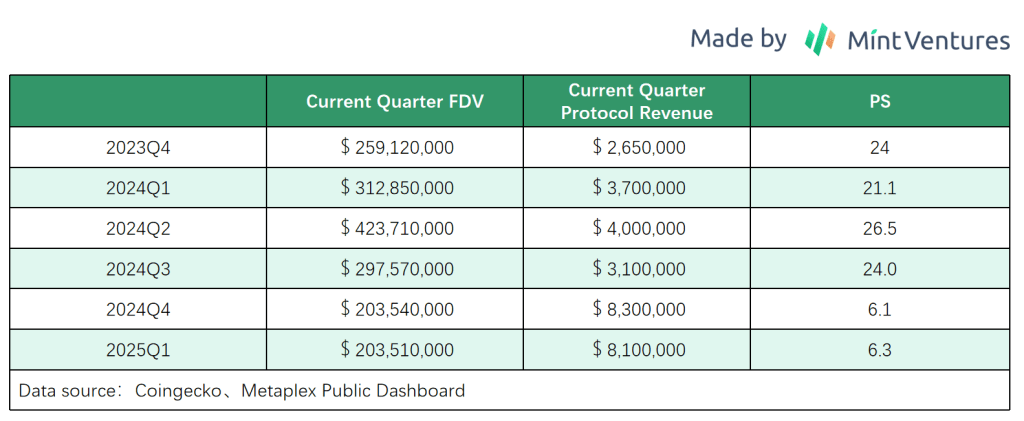Select the 2024Q3 row label
The image size is (1024, 421).
coord(138,269)
